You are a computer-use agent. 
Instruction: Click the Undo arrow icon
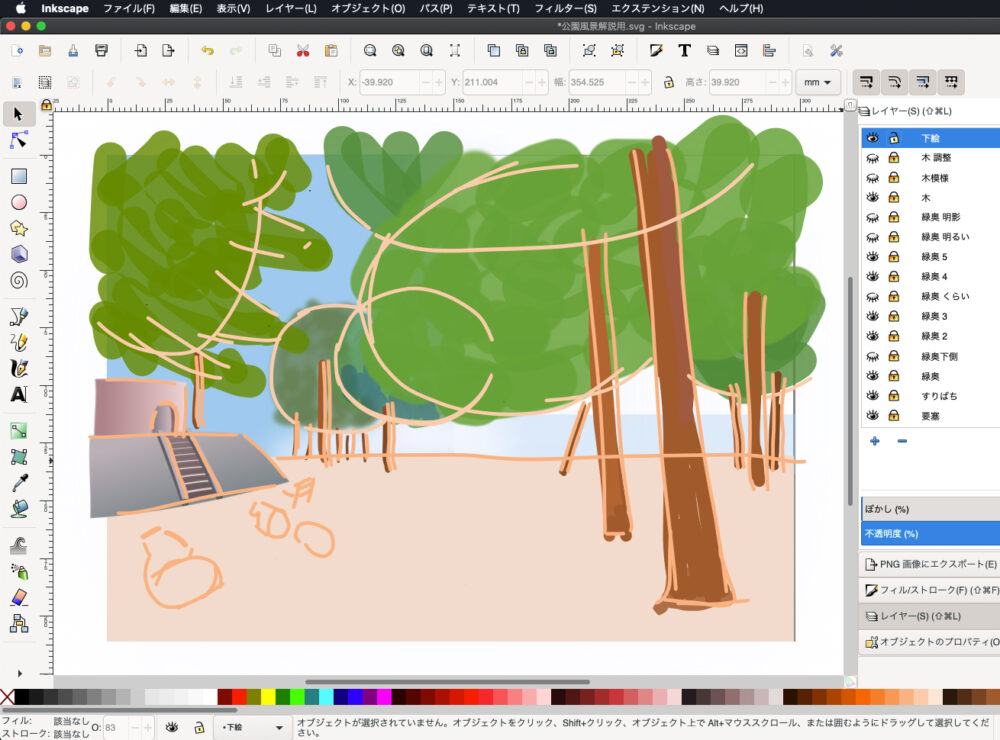point(207,50)
